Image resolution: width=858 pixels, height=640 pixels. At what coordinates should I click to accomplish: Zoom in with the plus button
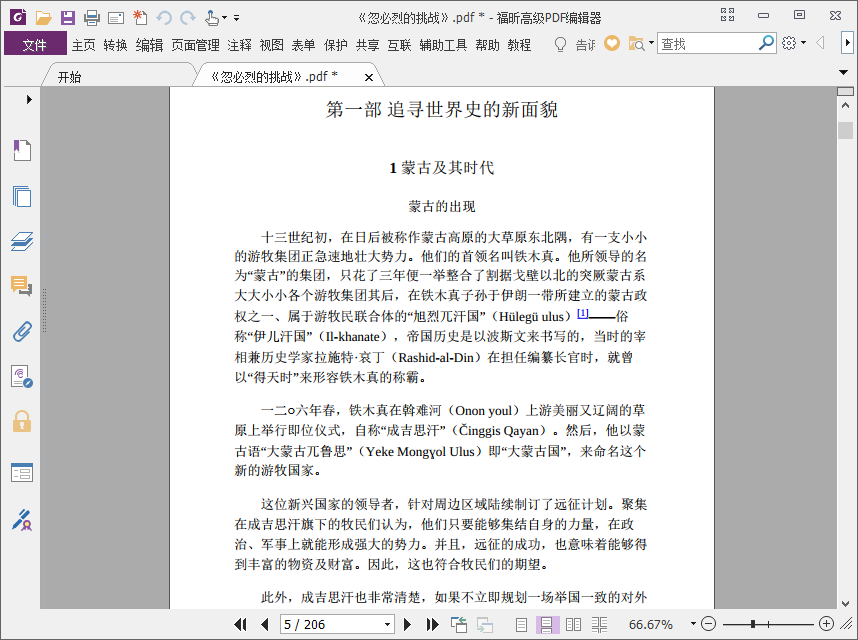click(826, 624)
